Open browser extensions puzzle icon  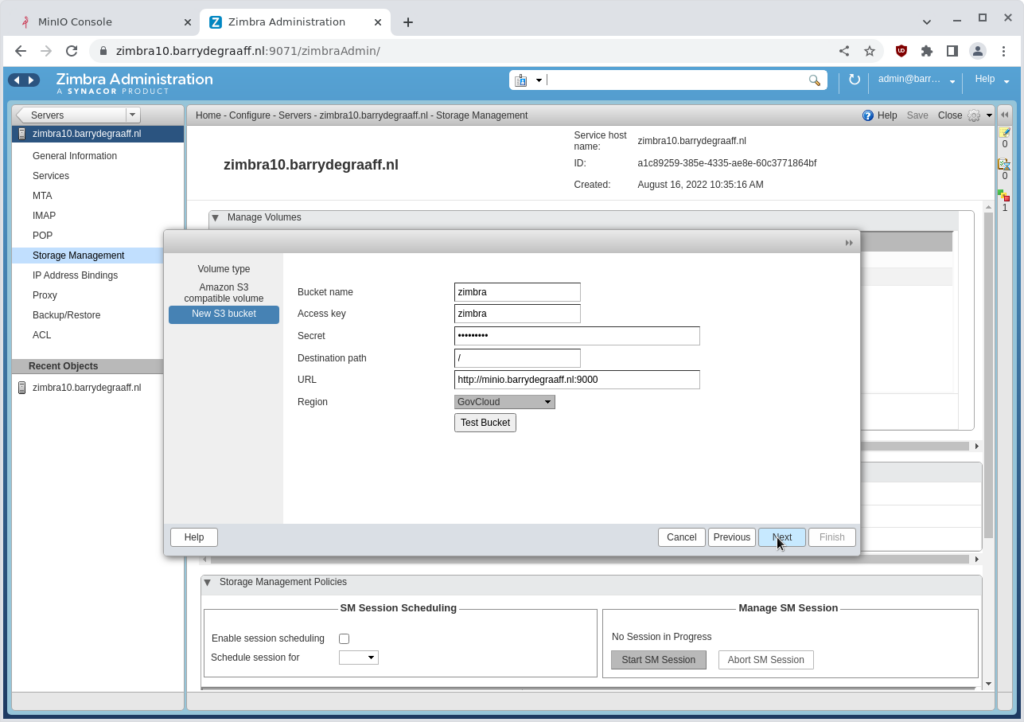927,51
